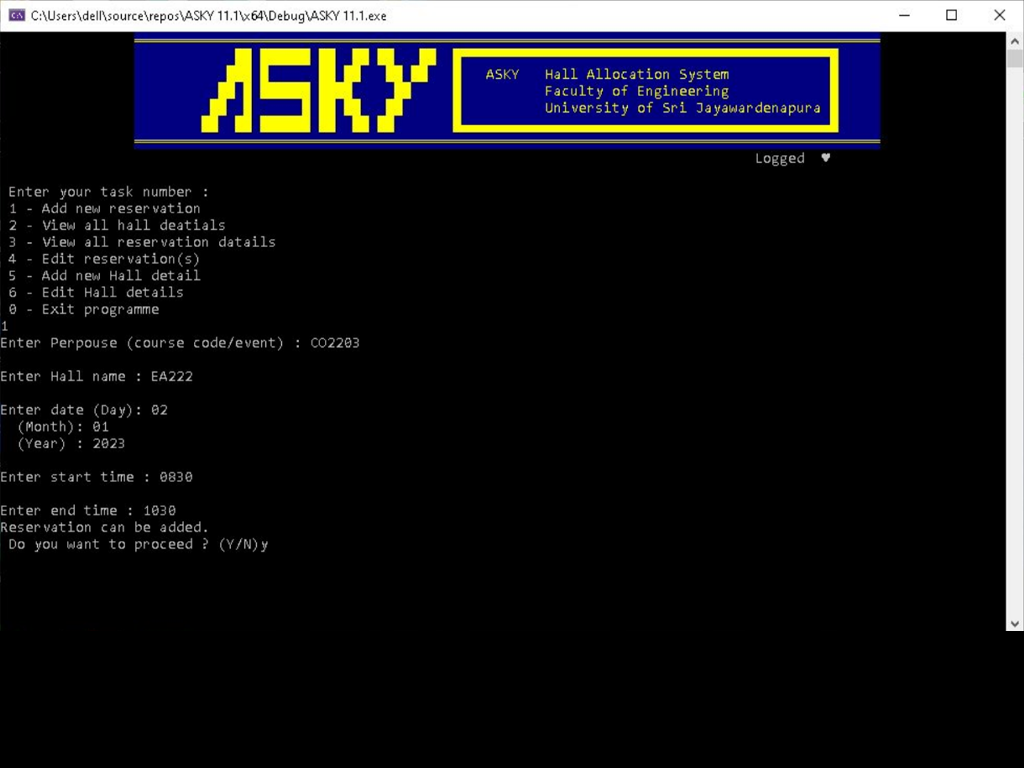1024x768 pixels.
Task: Click the console app icon in title bar
Action: click(16, 15)
